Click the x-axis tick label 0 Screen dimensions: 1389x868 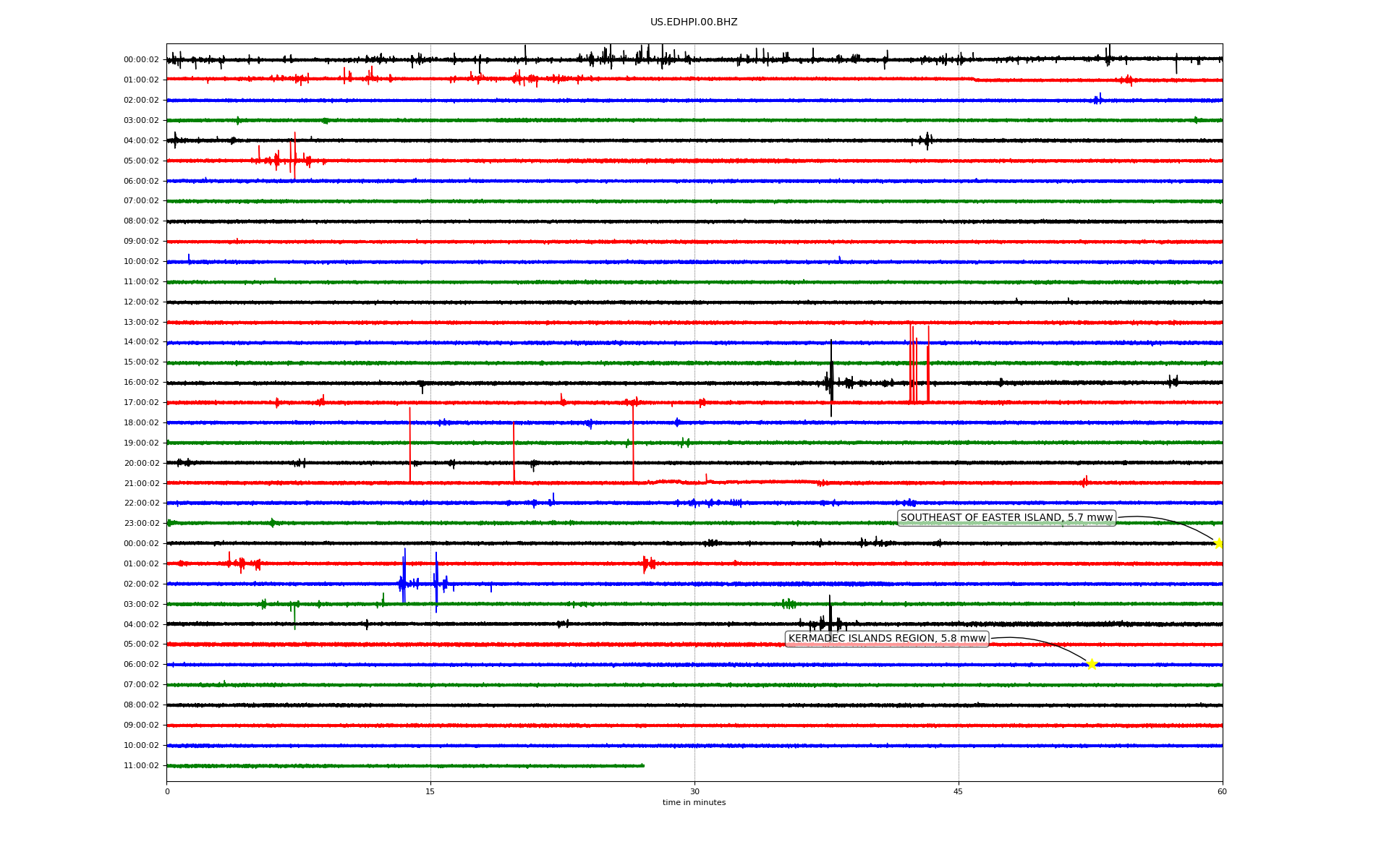(167, 791)
